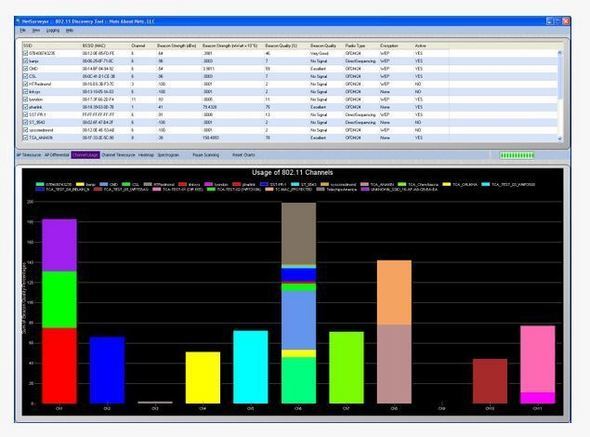Click the dark red CH10 bar
The width and height of the screenshot is (590, 437).
490,381
